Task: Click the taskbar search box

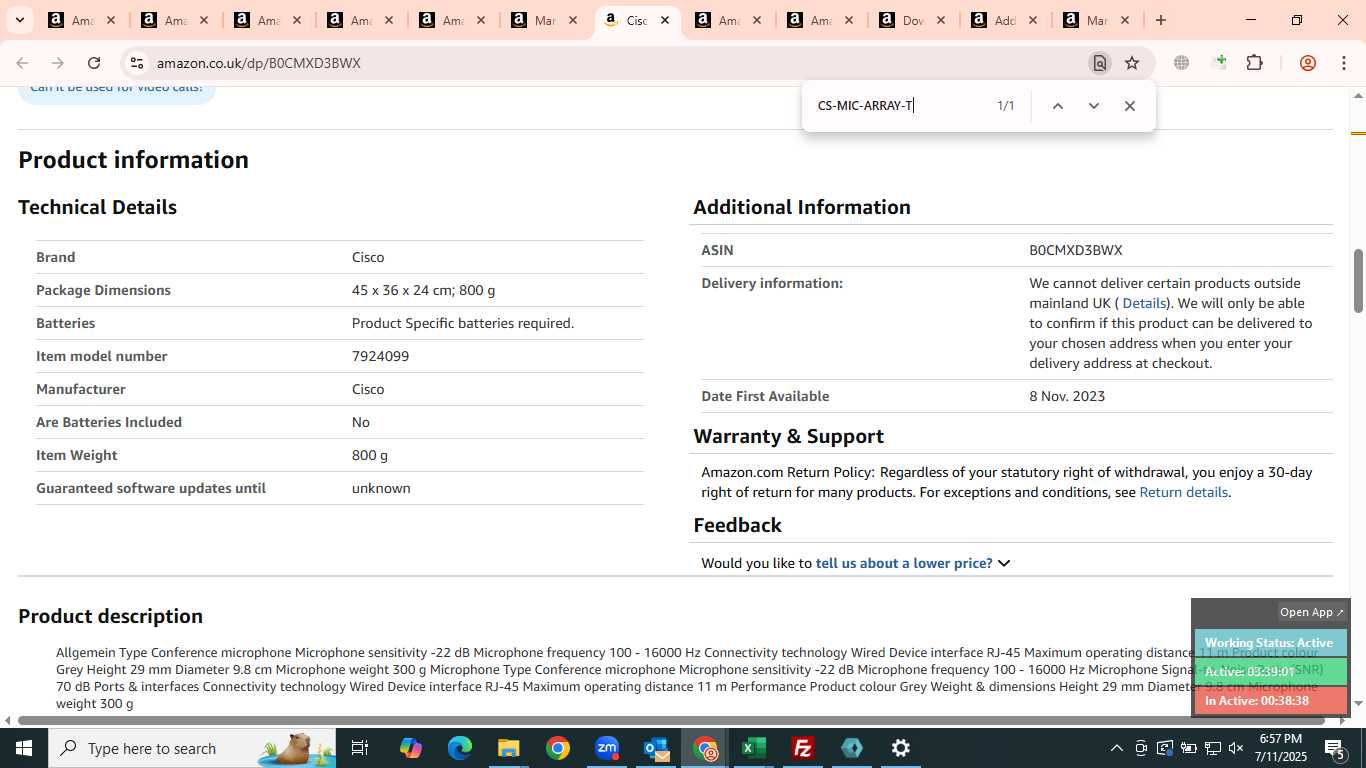Action: tap(192, 748)
